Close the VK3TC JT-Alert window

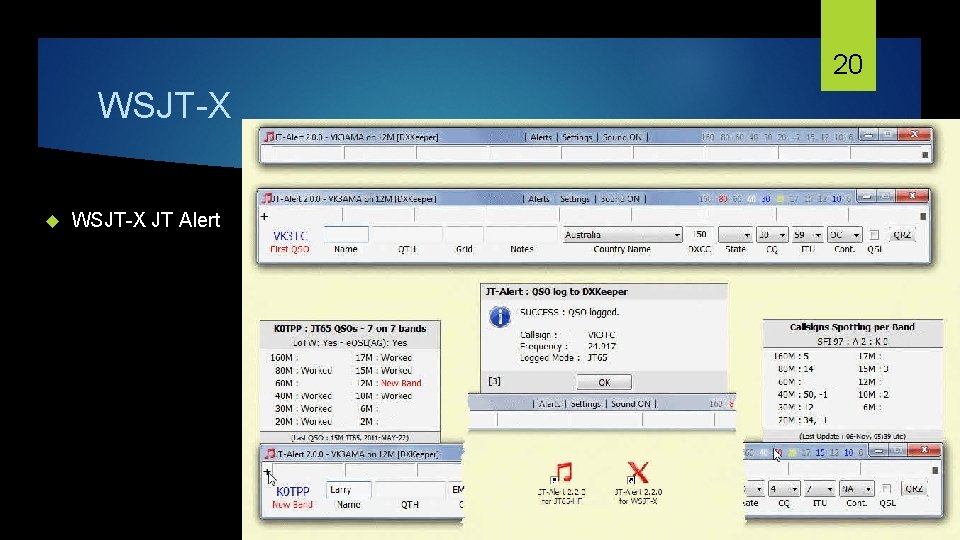912,196
